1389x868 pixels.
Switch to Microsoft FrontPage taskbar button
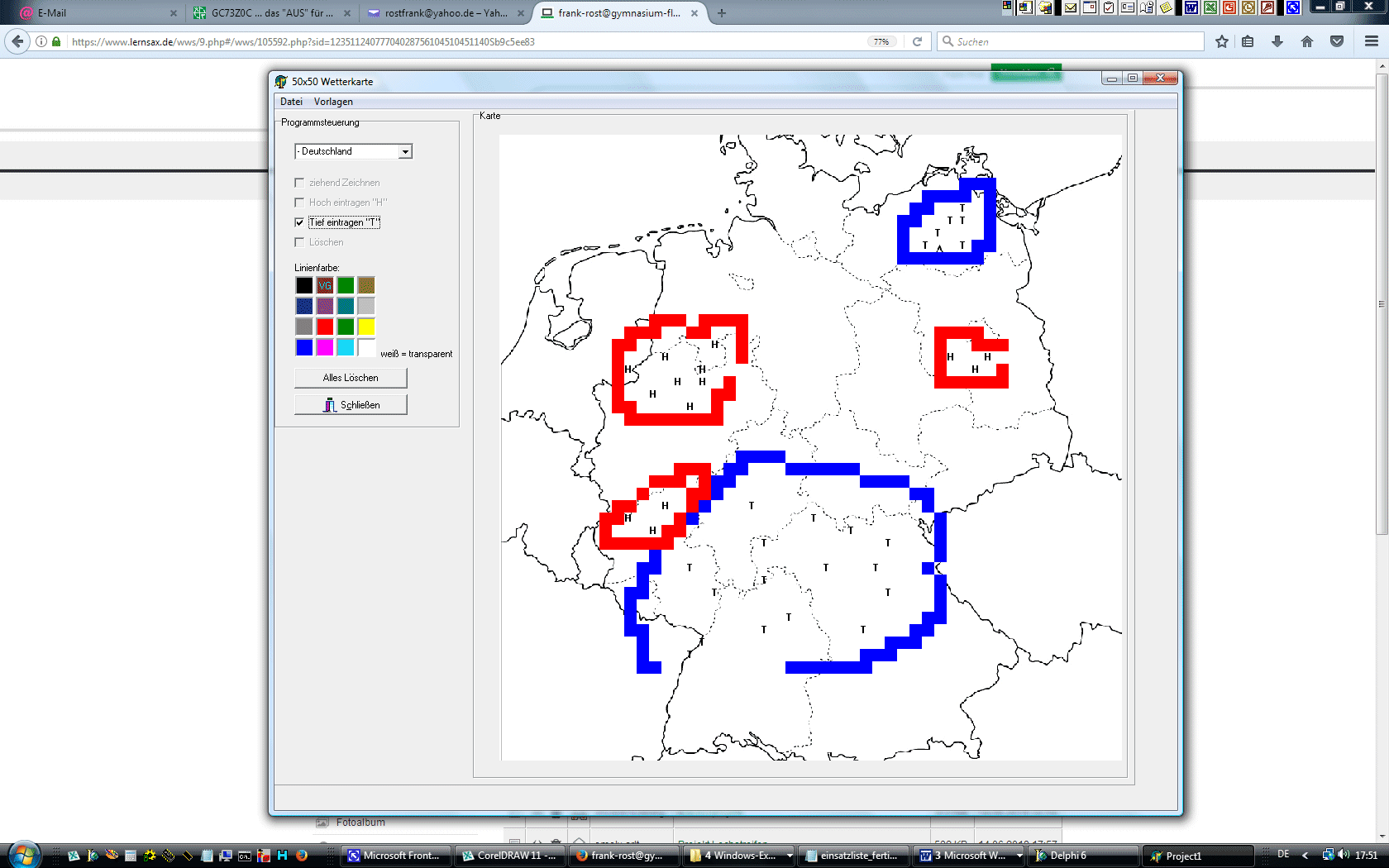point(396,856)
